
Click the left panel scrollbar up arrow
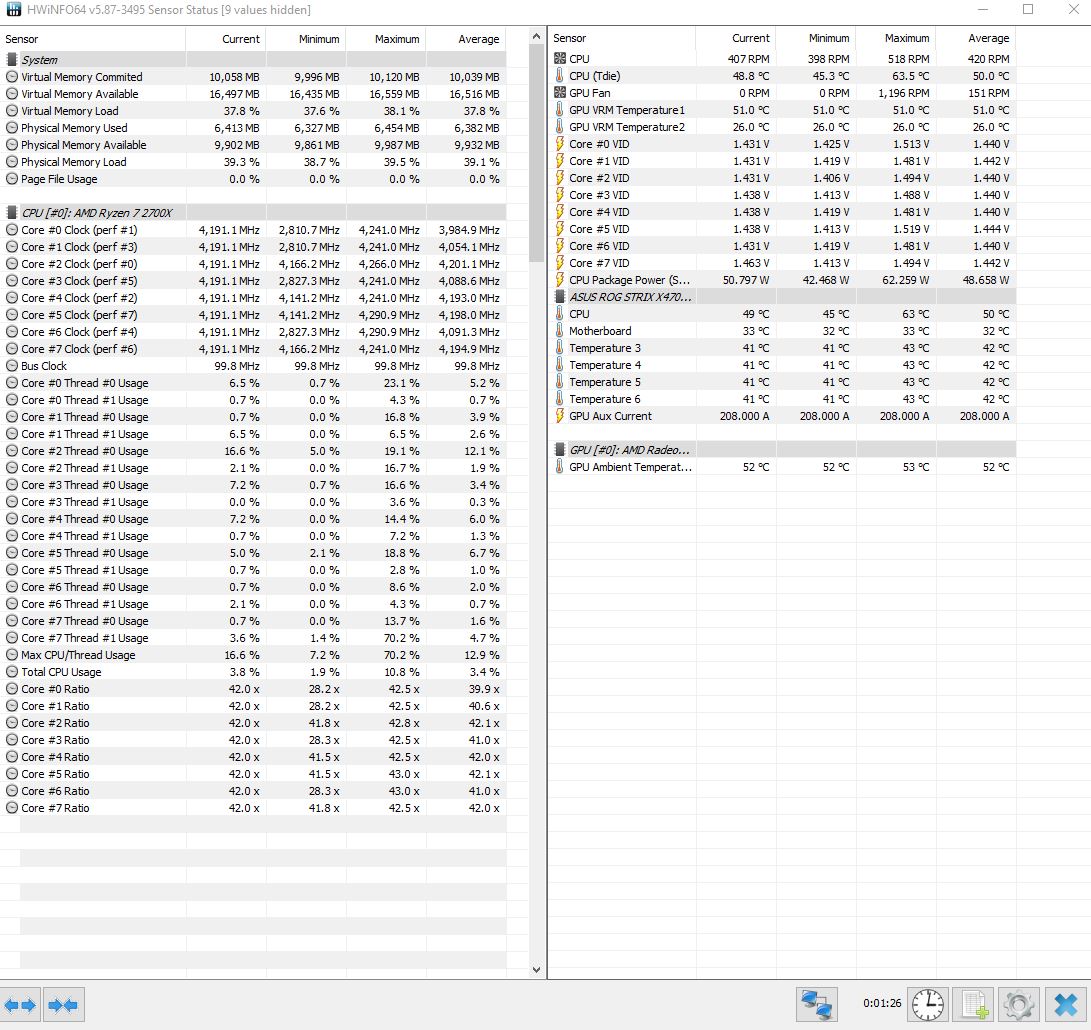pyautogui.click(x=536, y=36)
